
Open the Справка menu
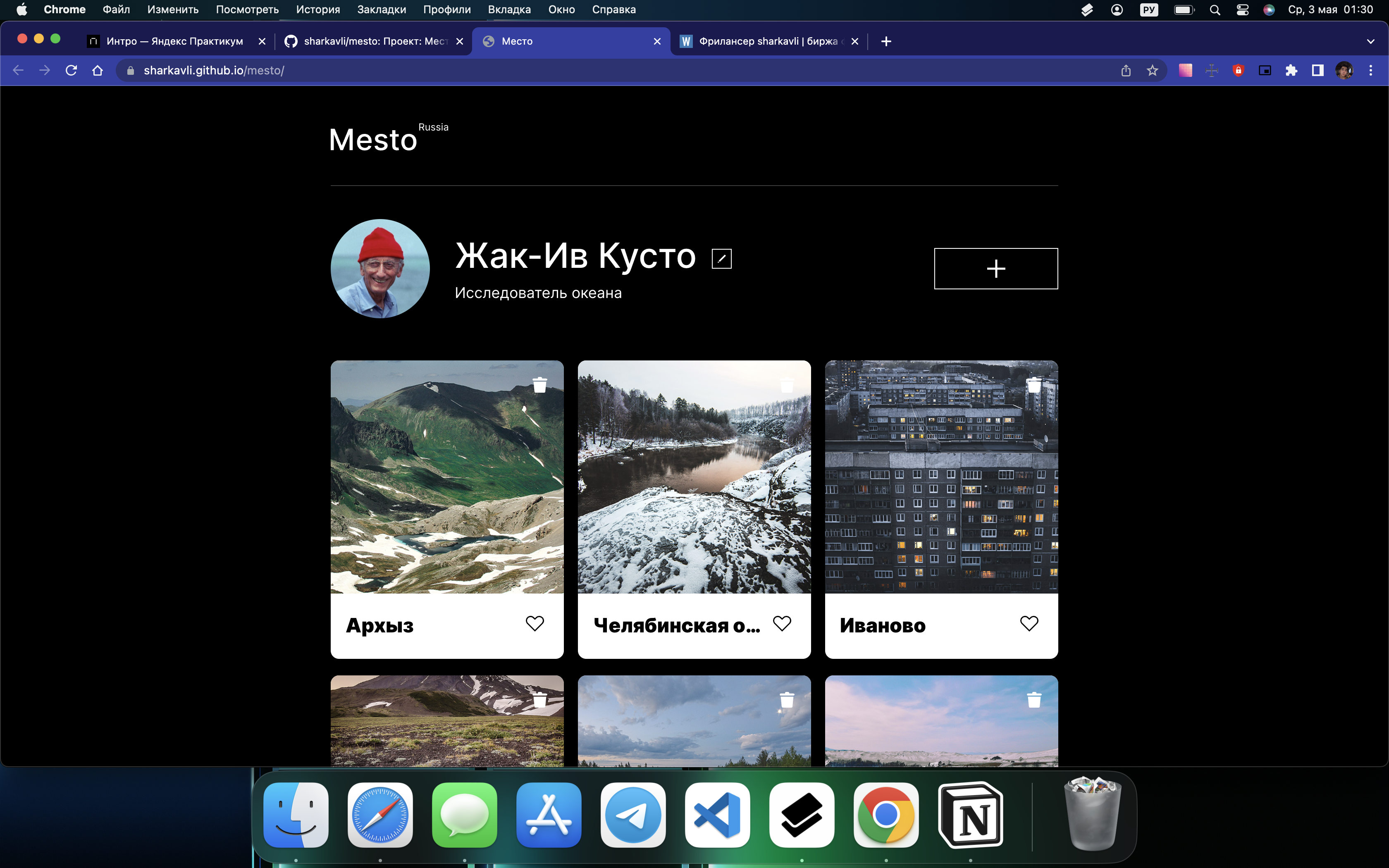pos(613,10)
